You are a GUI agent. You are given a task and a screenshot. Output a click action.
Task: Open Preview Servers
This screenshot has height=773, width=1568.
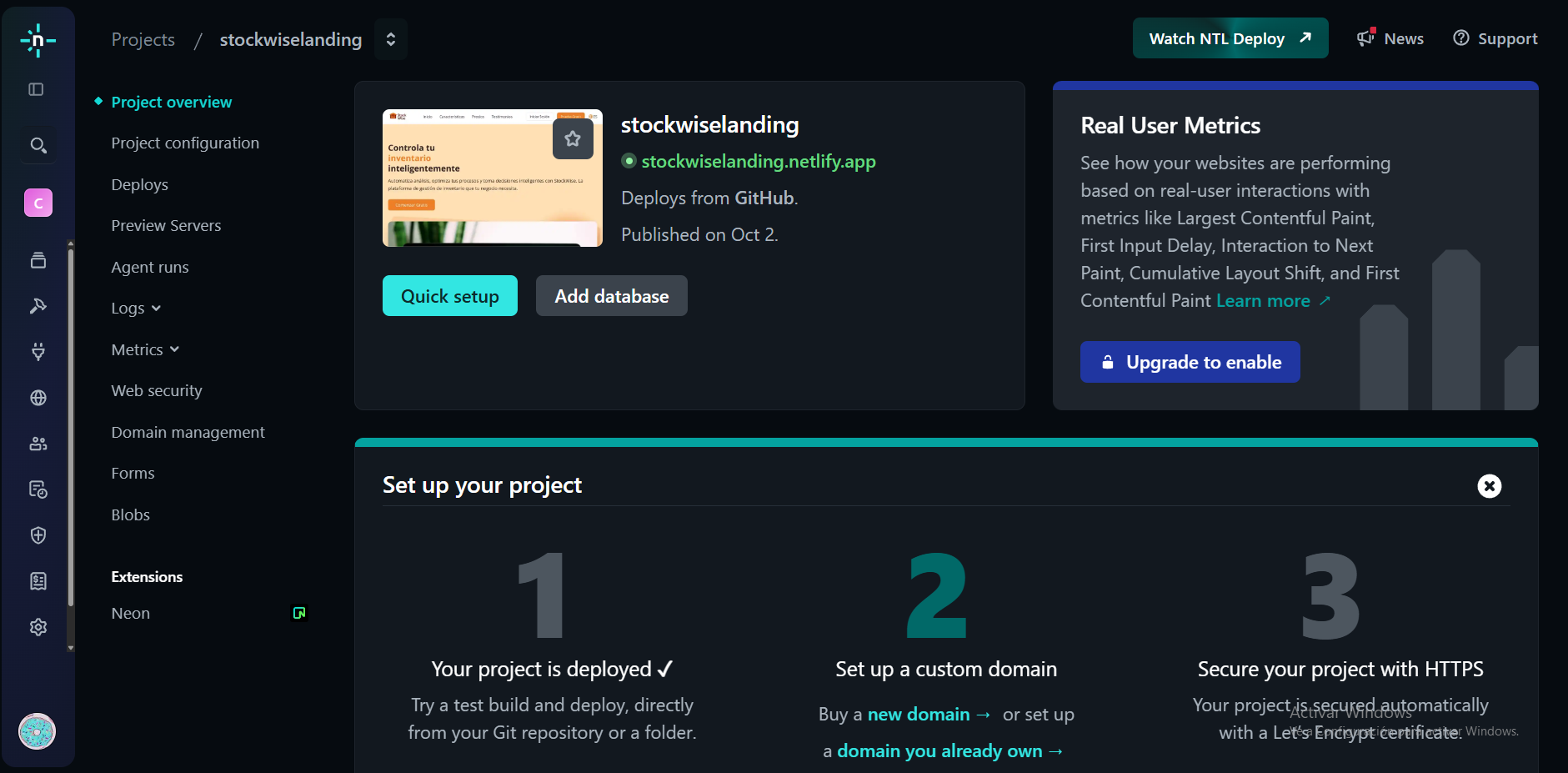[167, 226]
